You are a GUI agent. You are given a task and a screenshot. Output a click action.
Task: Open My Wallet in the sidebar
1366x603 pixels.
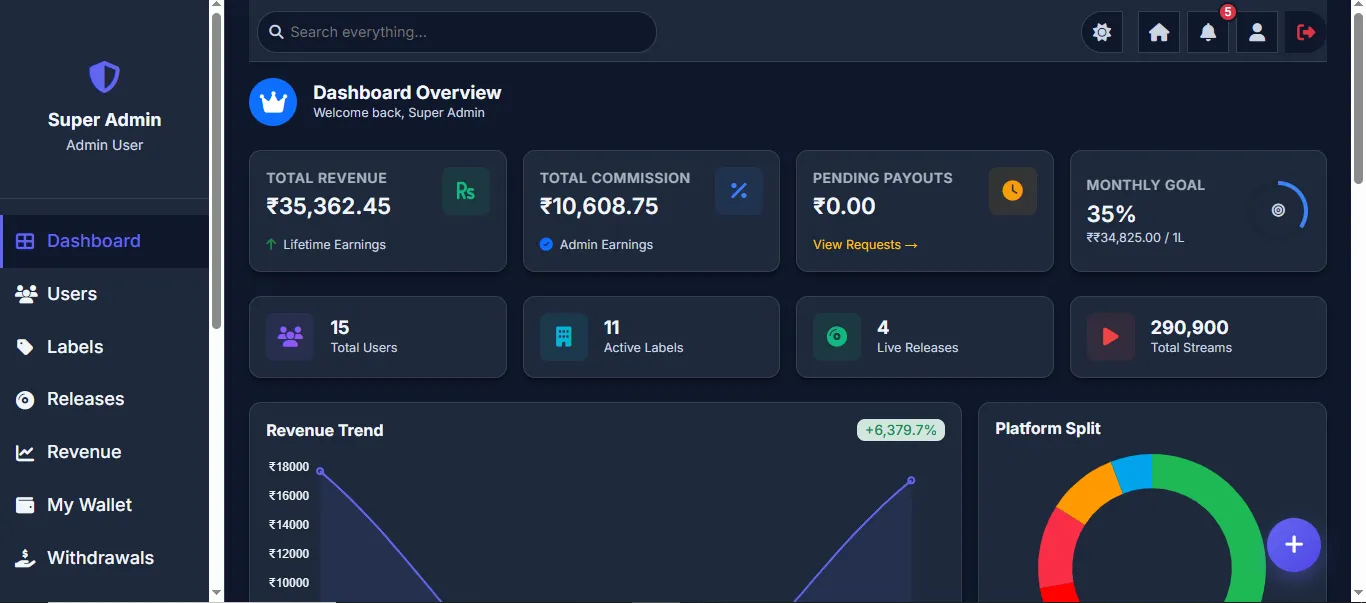(104, 505)
